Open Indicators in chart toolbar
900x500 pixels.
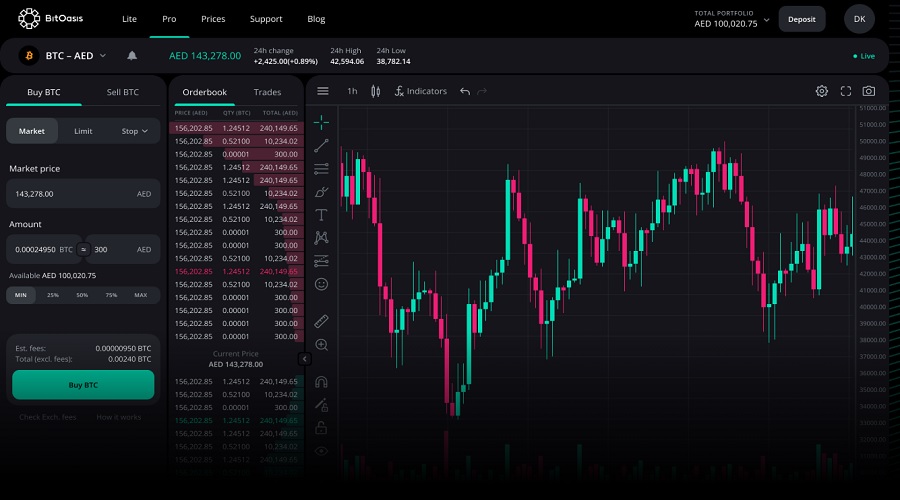(x=421, y=91)
